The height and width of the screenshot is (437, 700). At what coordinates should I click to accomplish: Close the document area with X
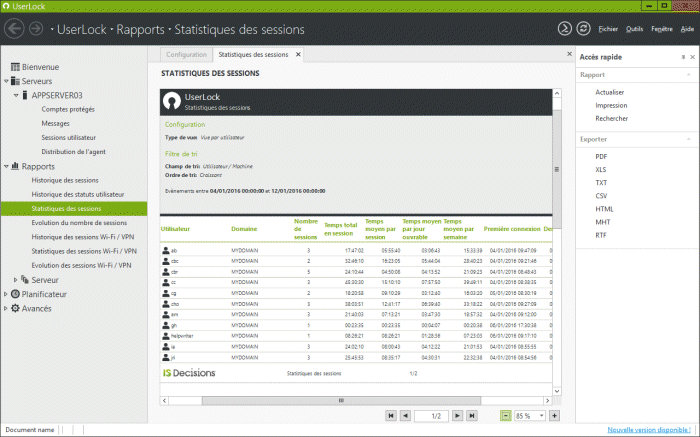pos(569,54)
